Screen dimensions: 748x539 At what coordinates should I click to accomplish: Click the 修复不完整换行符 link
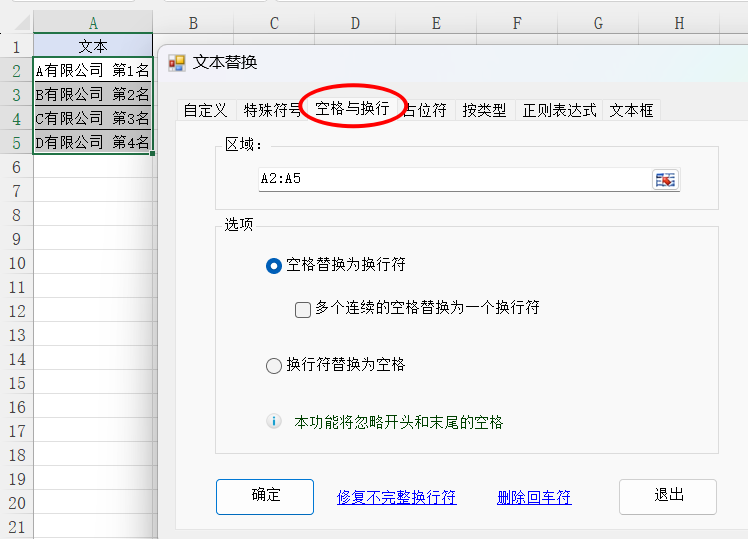396,497
